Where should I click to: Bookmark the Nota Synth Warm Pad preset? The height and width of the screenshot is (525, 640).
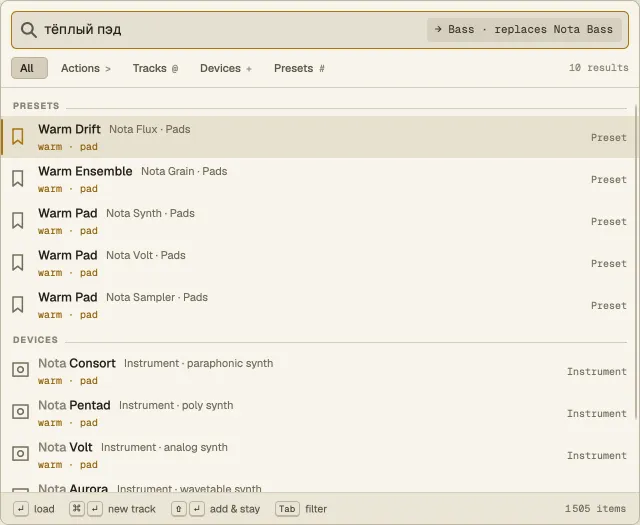pyautogui.click(x=18, y=221)
